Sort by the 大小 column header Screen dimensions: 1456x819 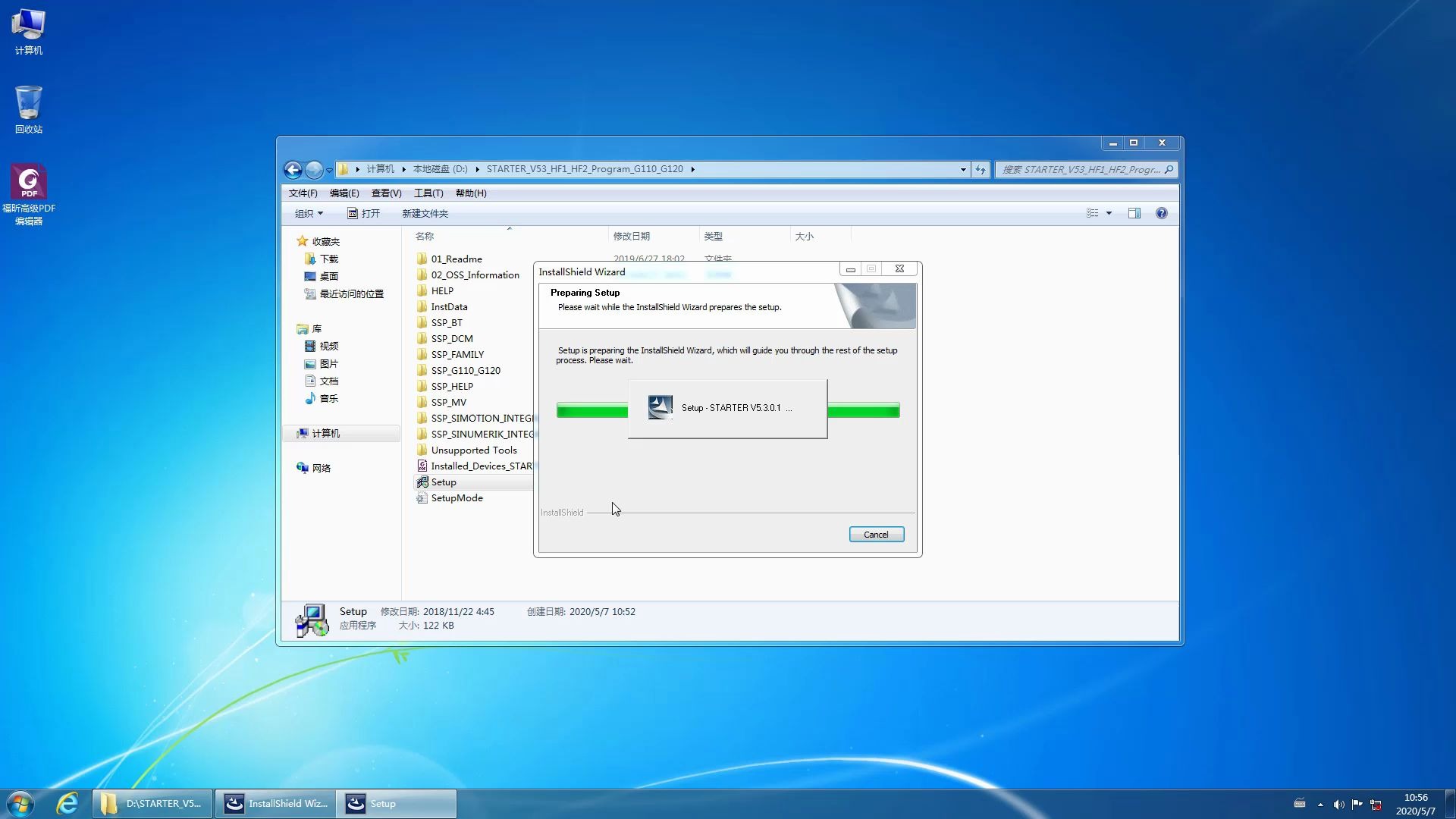[820, 236]
